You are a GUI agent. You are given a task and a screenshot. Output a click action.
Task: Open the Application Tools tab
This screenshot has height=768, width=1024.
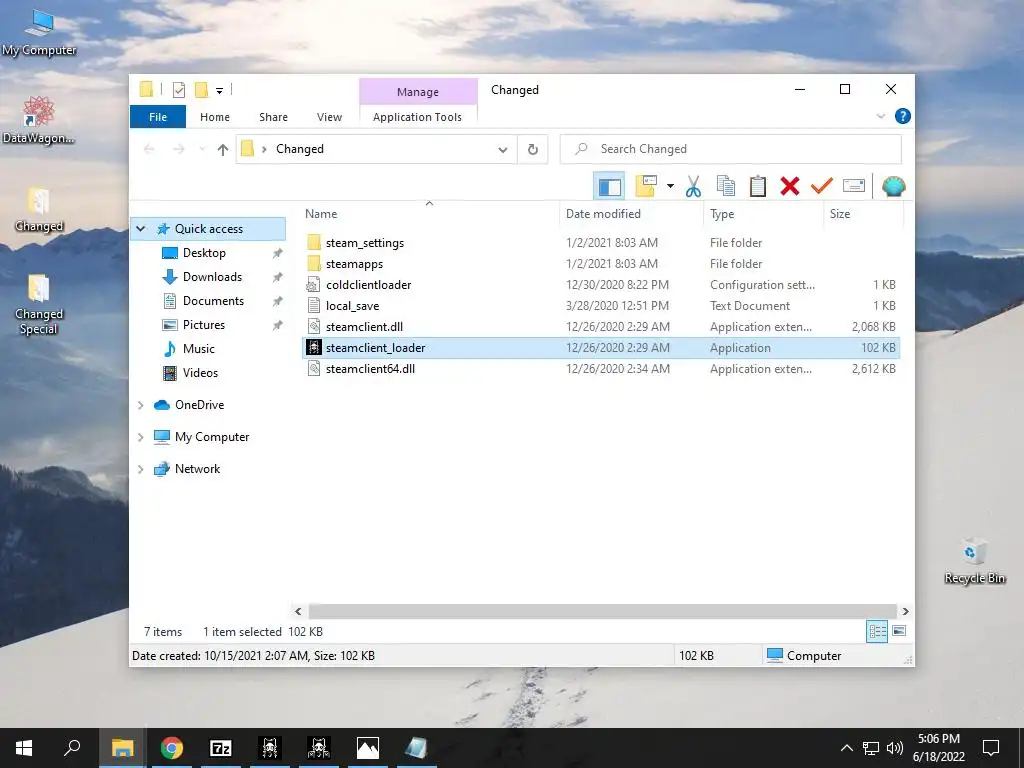click(x=417, y=117)
